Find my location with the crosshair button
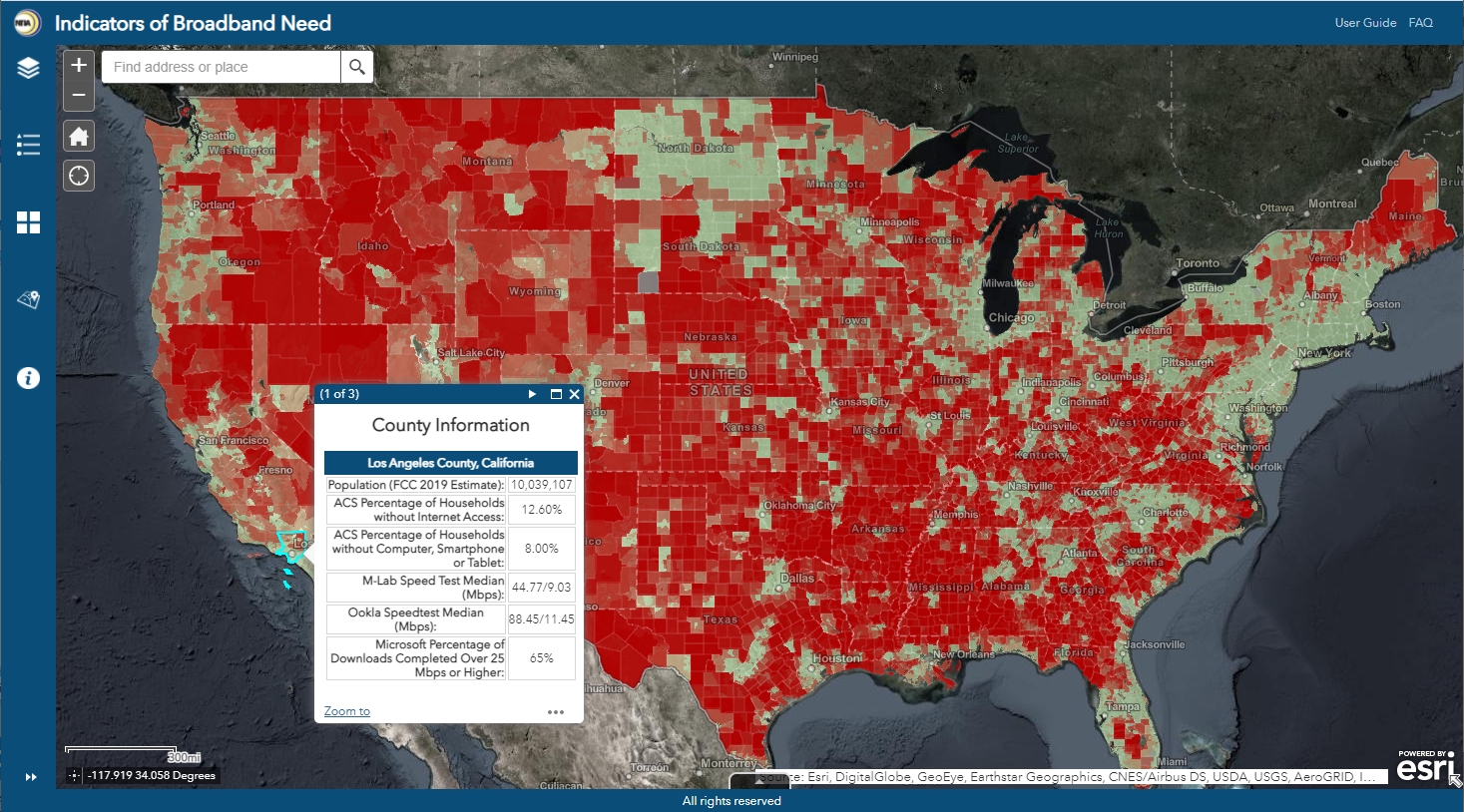 (79, 175)
